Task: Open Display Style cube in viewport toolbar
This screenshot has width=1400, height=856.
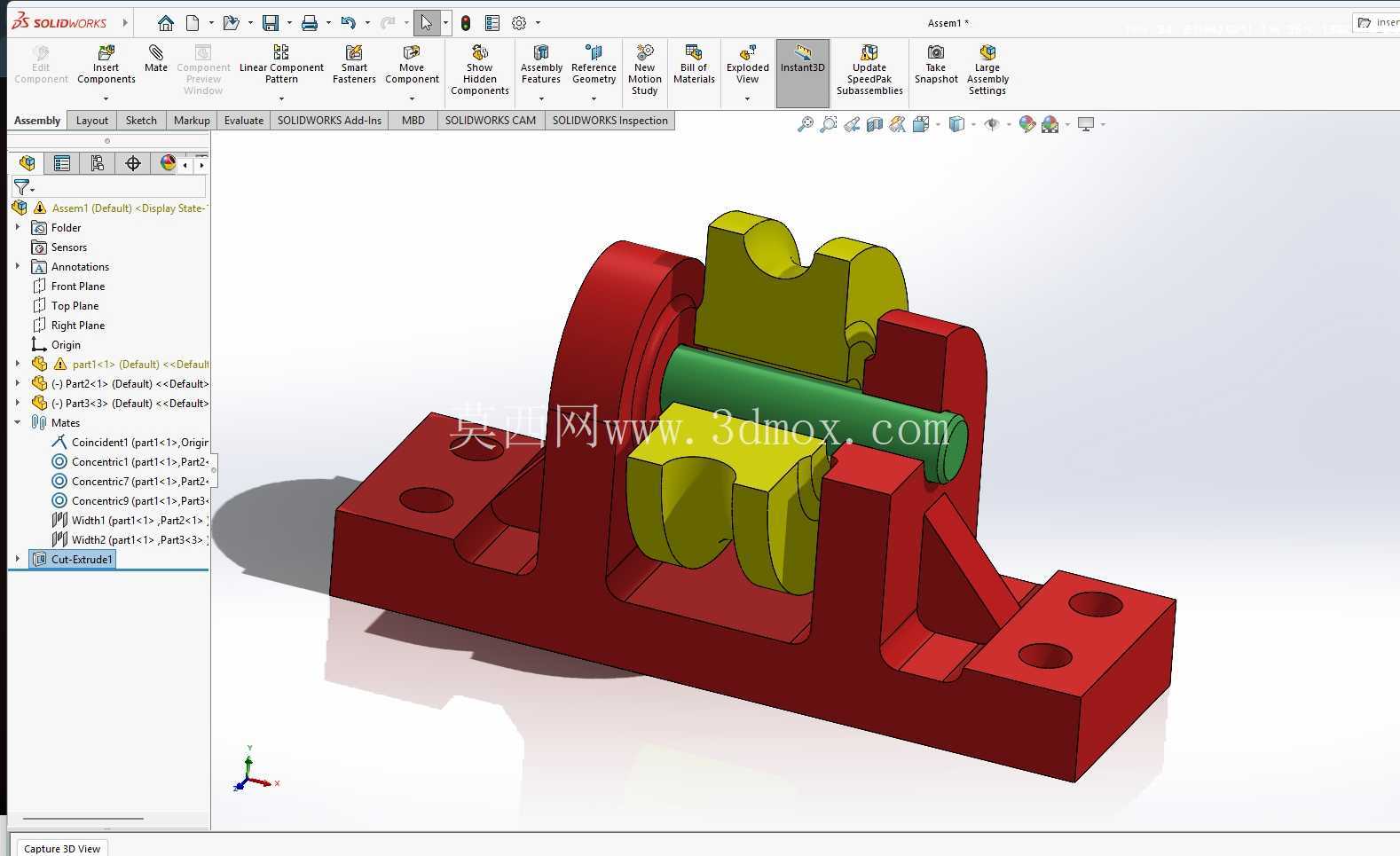Action: pos(956,124)
